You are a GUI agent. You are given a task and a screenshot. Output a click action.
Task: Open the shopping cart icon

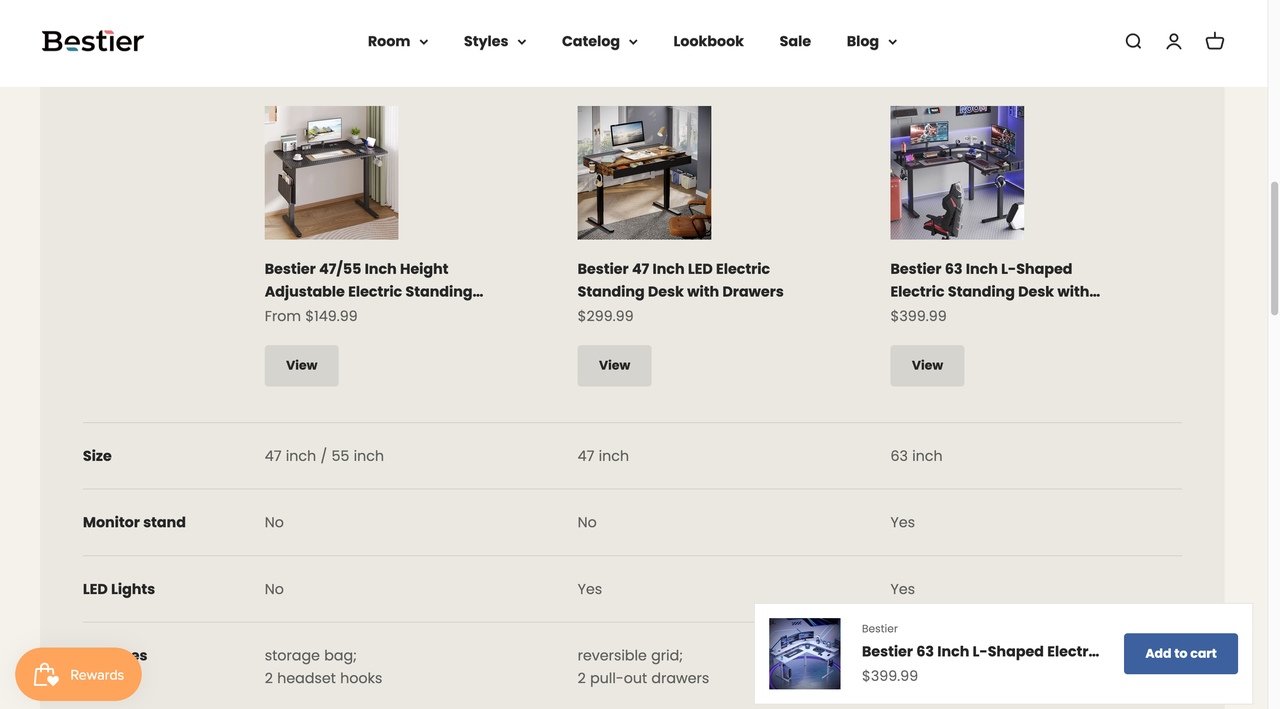(x=1215, y=41)
